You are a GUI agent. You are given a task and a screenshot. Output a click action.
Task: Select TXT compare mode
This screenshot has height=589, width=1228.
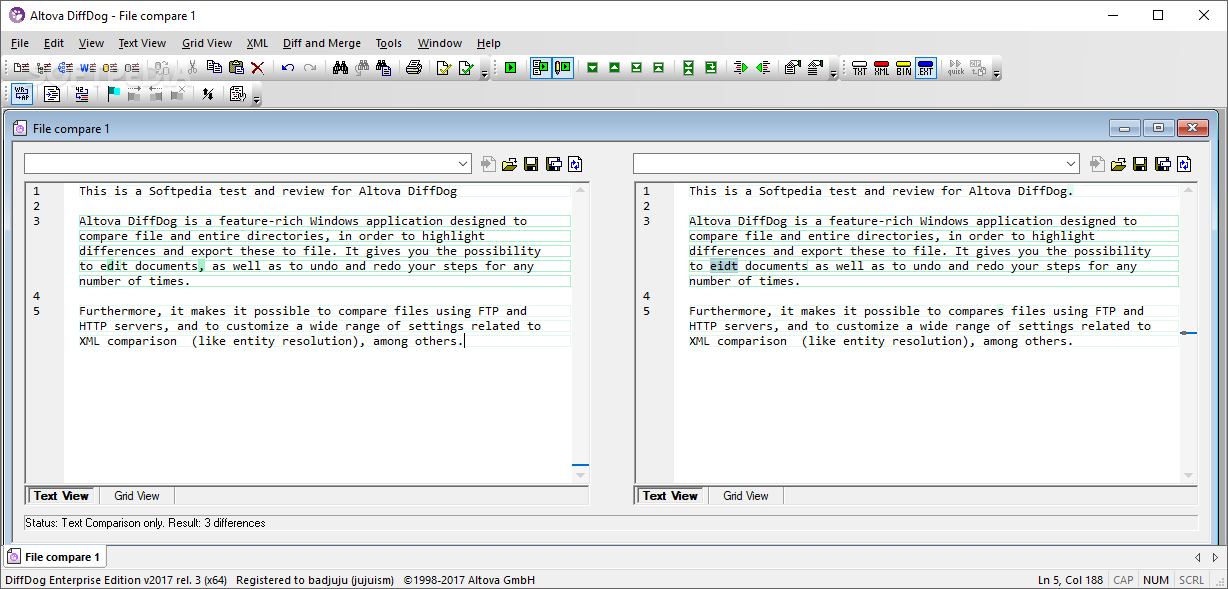pyautogui.click(x=860, y=68)
